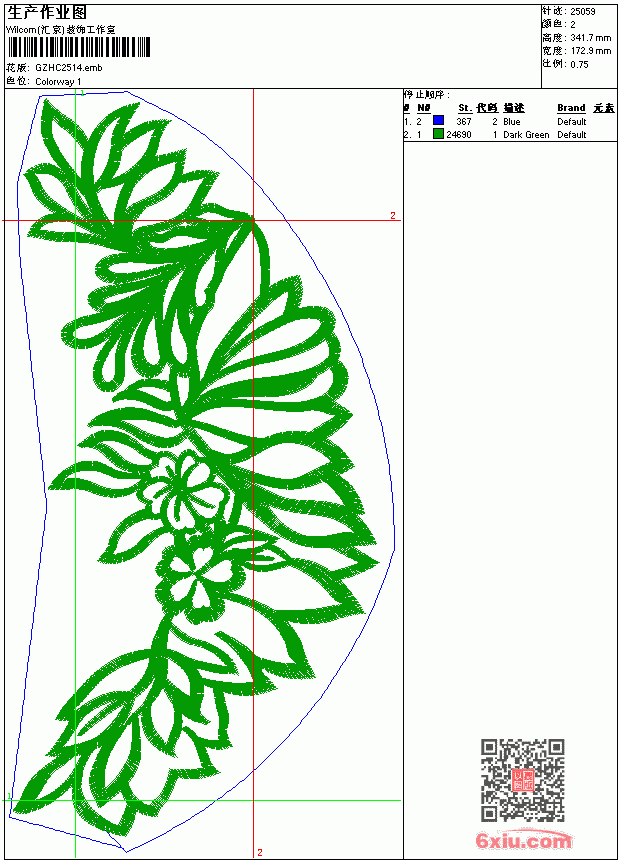Image resolution: width=620 pixels, height=860 pixels.
Task: Click the Dark Green thread row description
Action: [x=526, y=135]
